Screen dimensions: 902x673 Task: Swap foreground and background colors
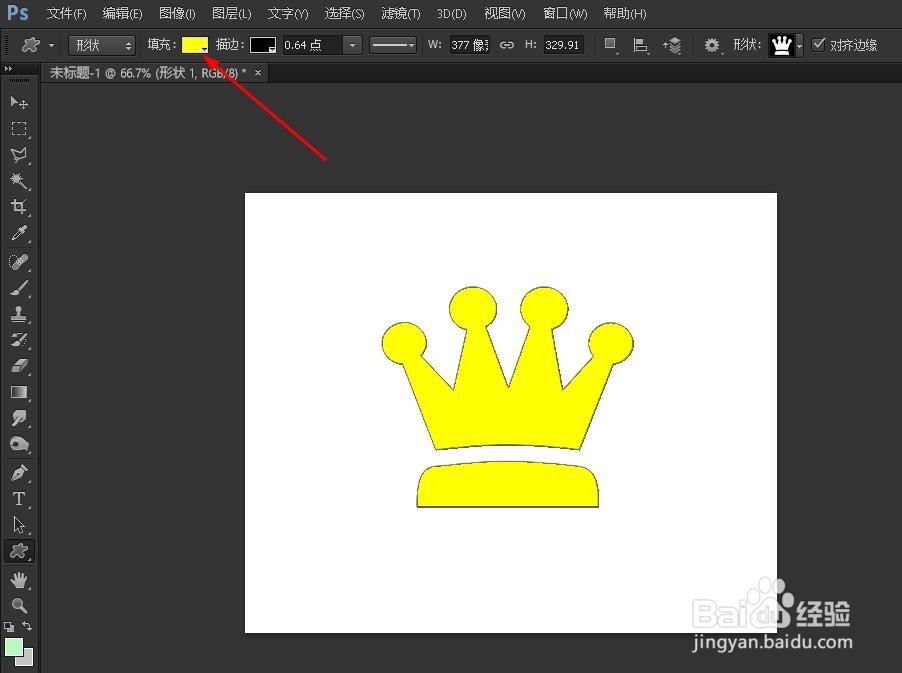tap(27, 626)
